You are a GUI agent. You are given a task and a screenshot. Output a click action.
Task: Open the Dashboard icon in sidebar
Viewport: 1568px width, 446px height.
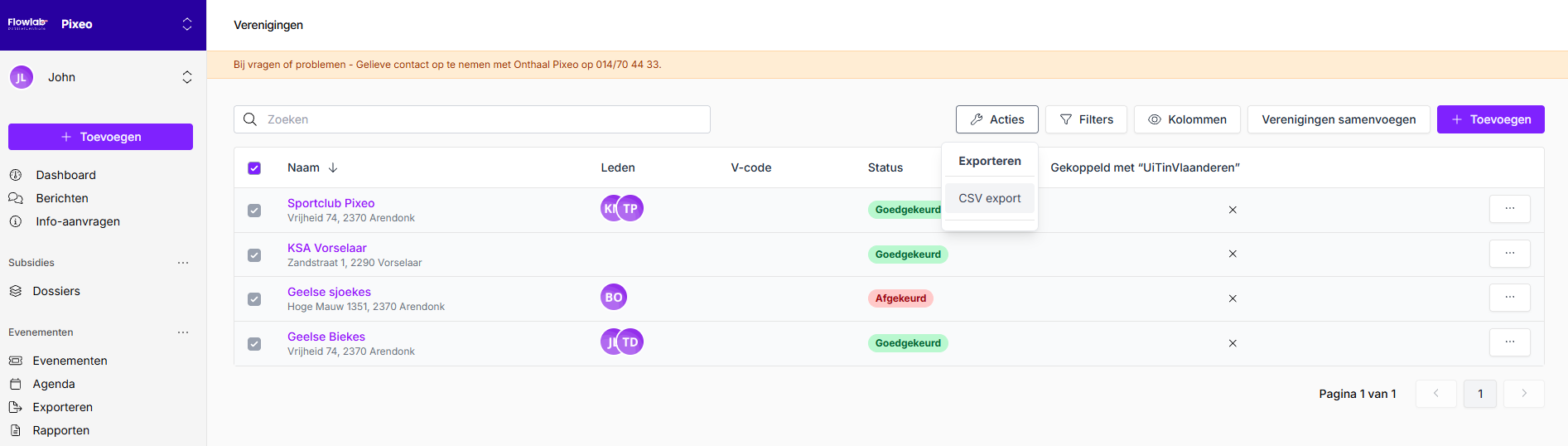pos(16,175)
